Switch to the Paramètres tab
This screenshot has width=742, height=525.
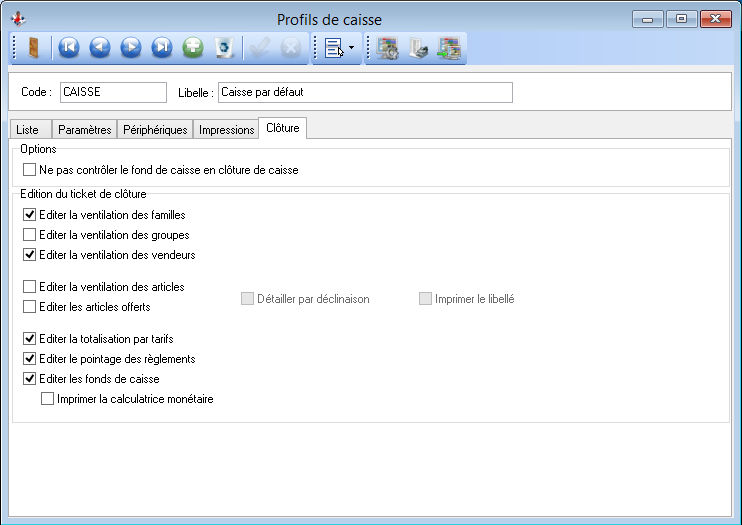[84, 130]
